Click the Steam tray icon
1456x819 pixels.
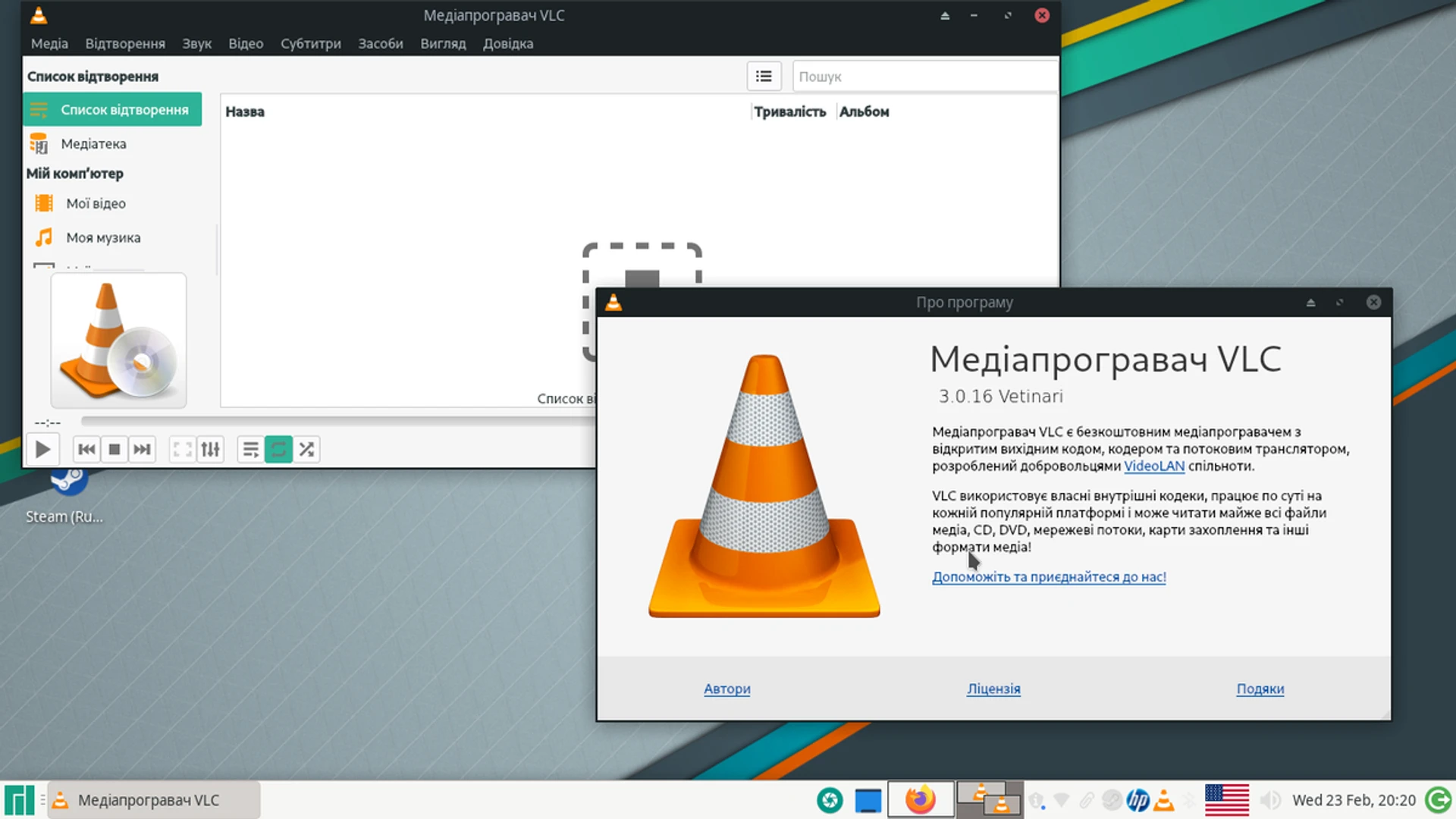pos(1112,800)
